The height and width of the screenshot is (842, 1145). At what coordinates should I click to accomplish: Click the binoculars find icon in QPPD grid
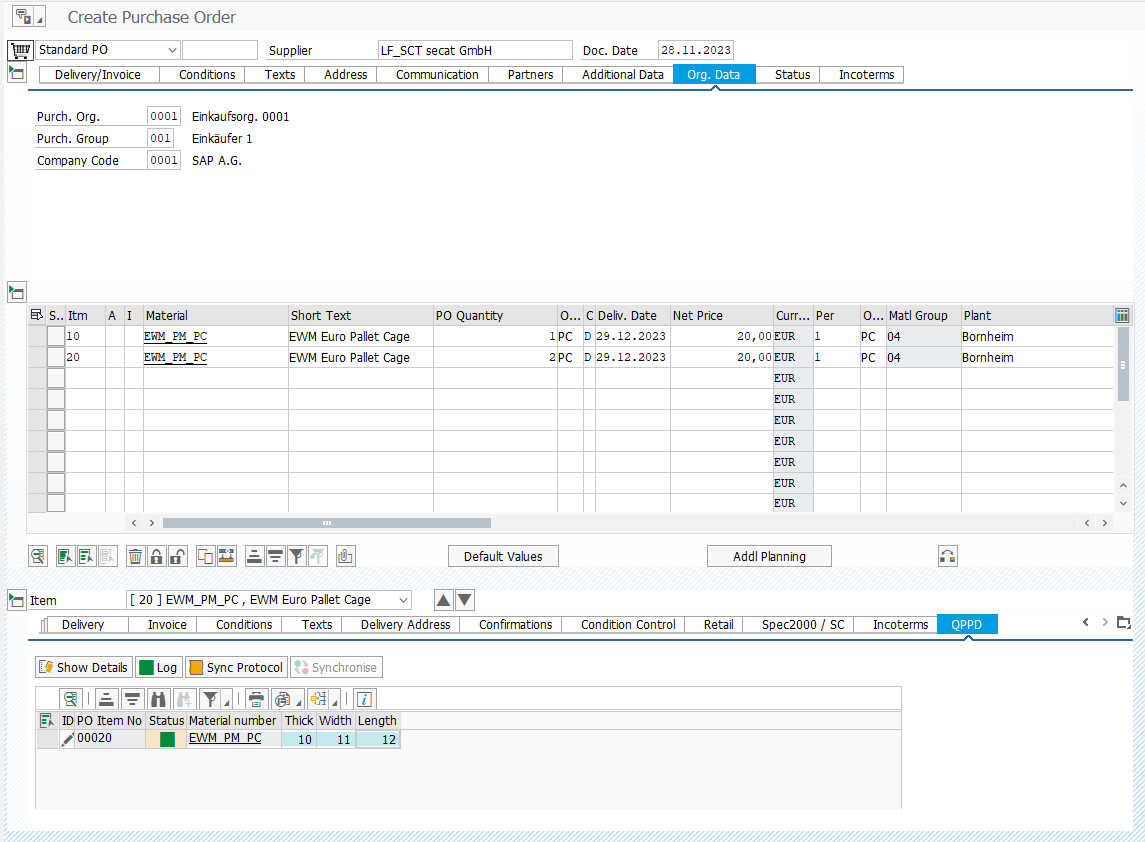(159, 699)
